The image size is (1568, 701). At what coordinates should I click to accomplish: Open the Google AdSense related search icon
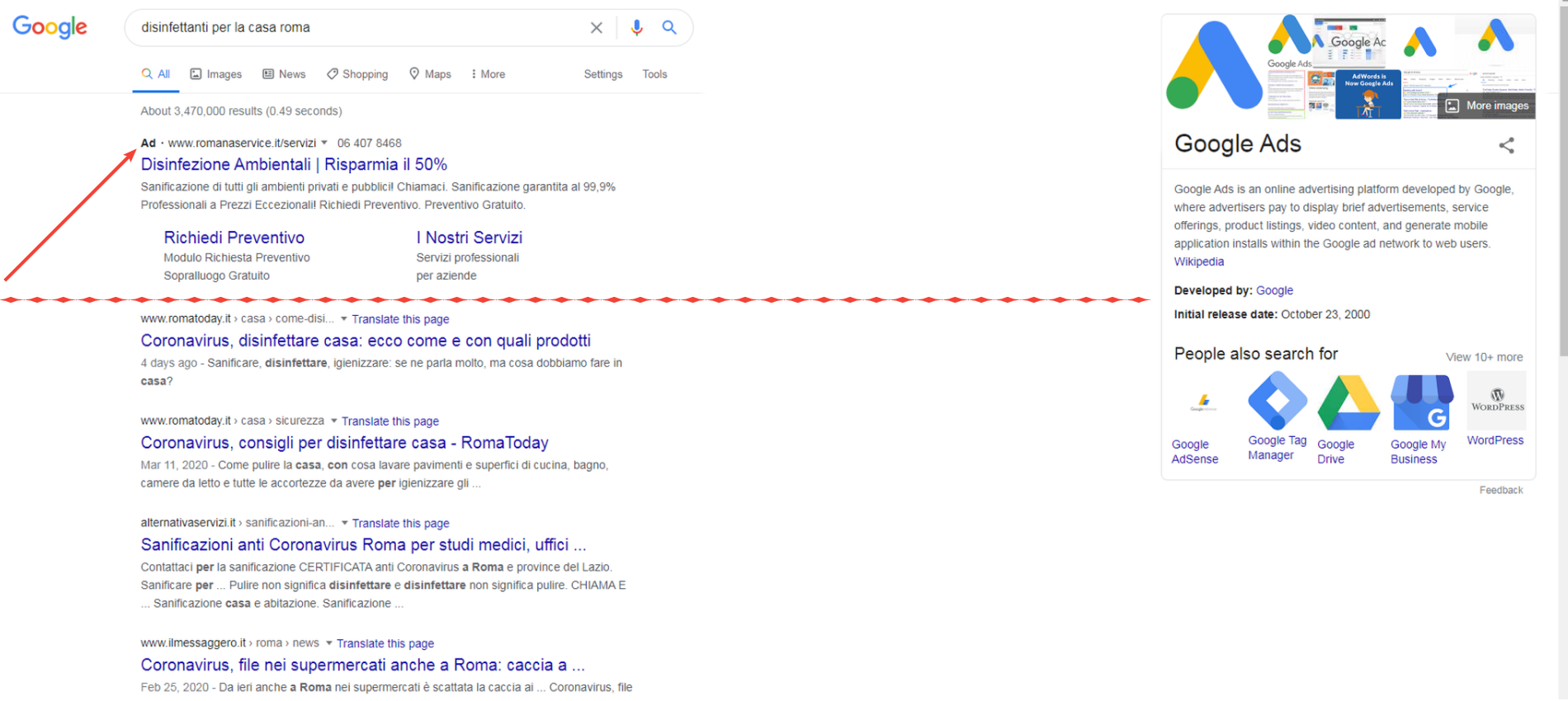[x=1202, y=402]
